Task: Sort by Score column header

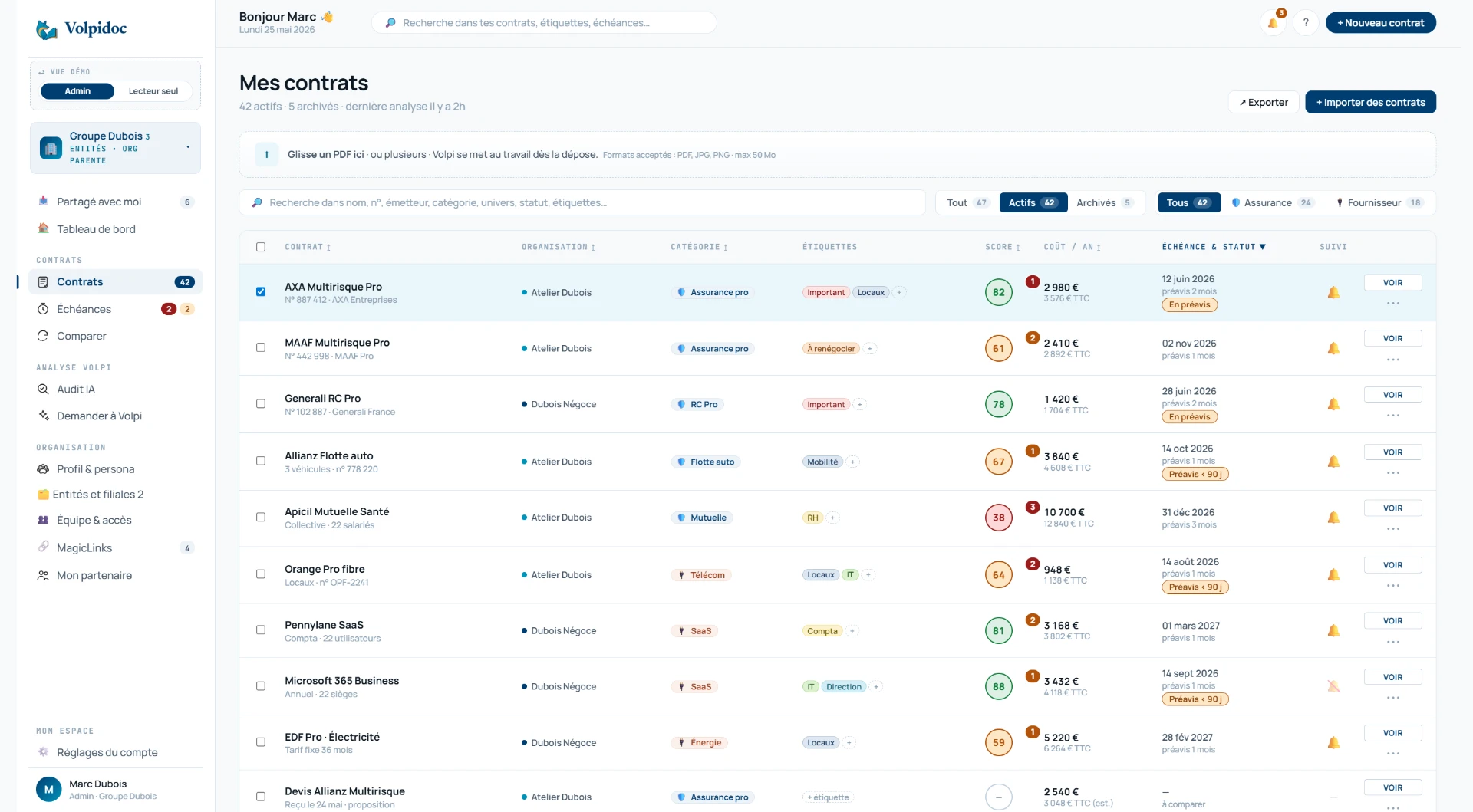Action: [1003, 247]
